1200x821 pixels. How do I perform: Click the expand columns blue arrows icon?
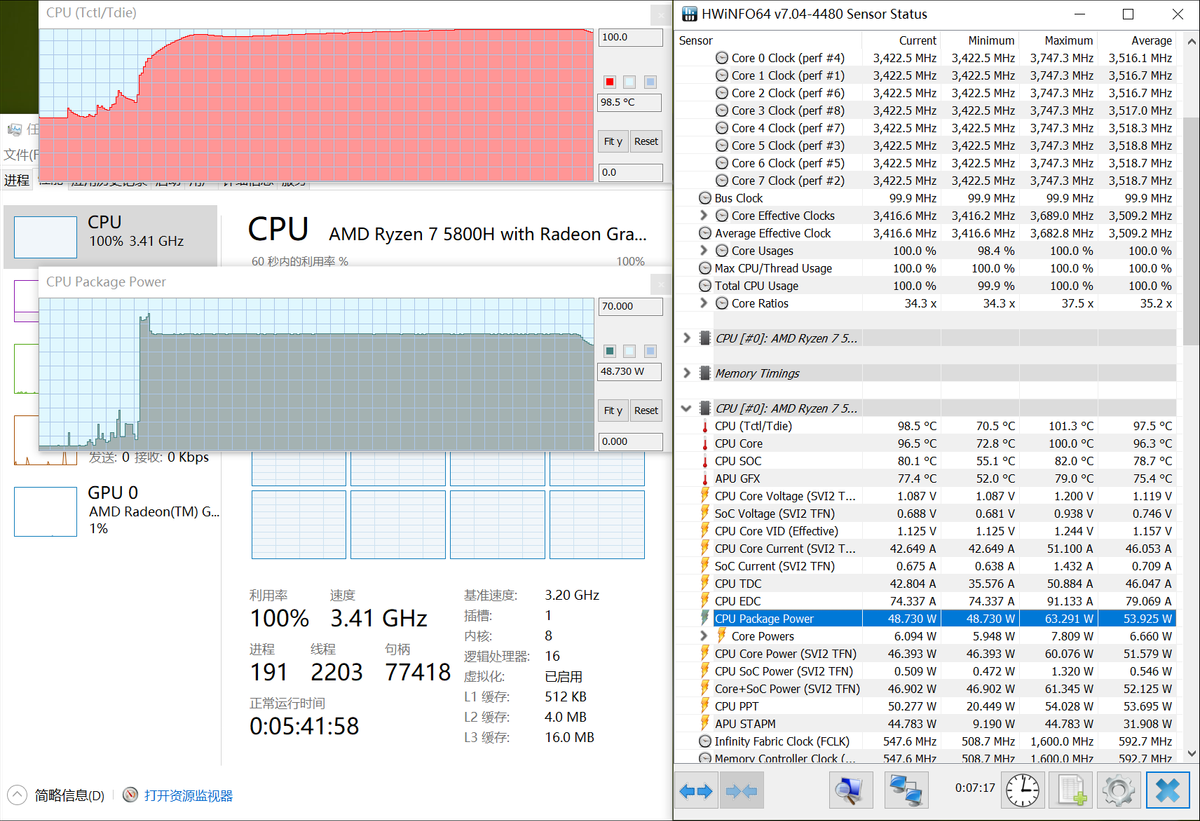696,790
